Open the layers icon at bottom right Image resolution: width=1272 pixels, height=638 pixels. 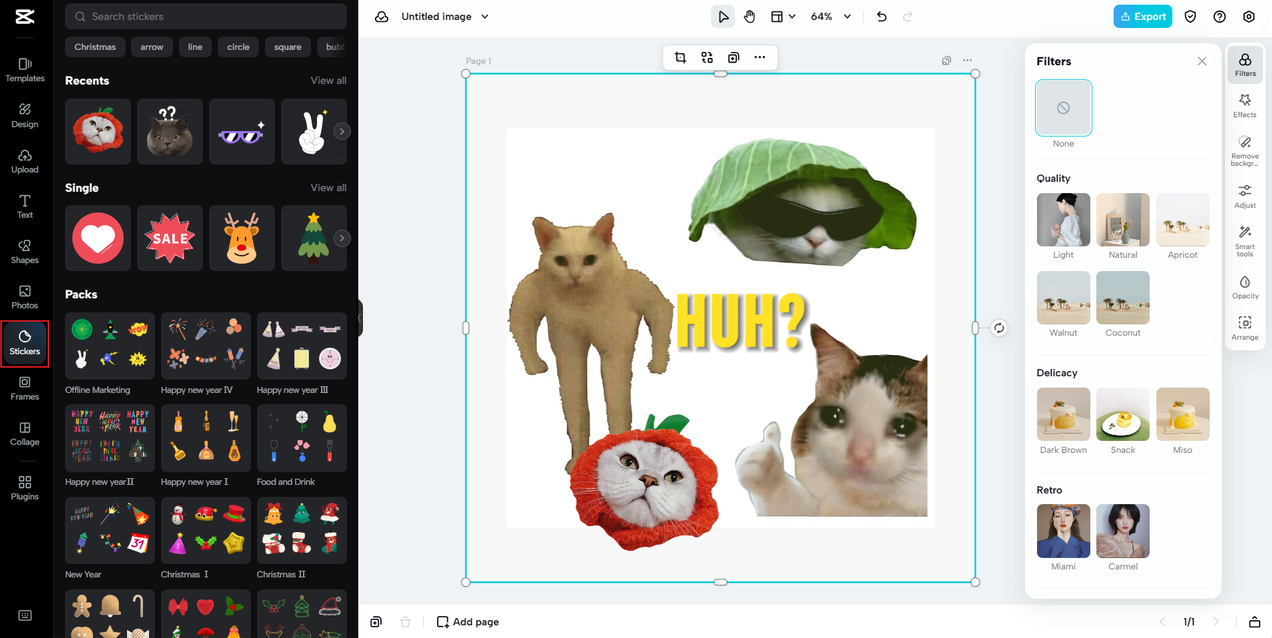1255,622
